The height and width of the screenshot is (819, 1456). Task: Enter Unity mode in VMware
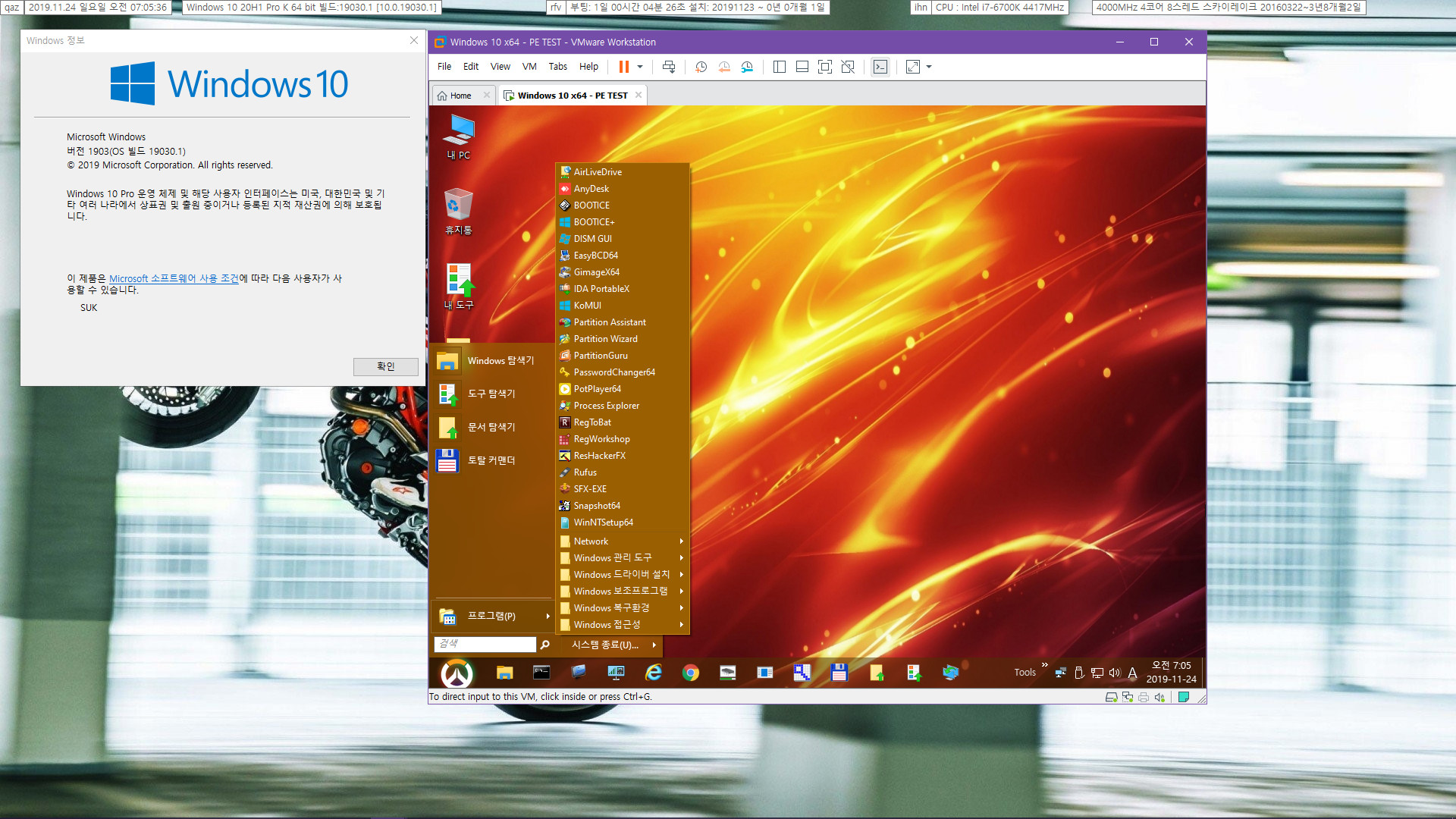(x=848, y=67)
